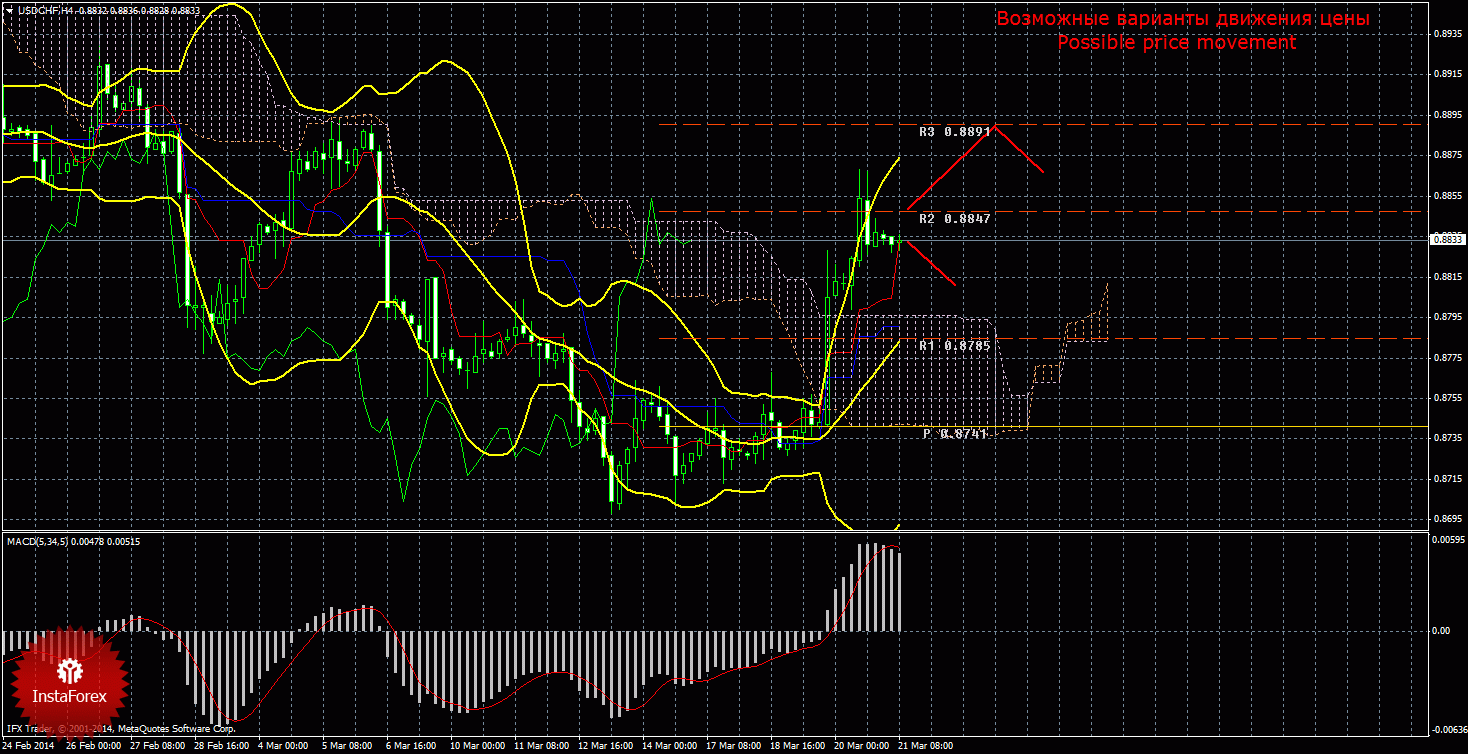Click the current price tag 0.8833
Image resolution: width=1468 pixels, height=754 pixels.
(x=1447, y=240)
